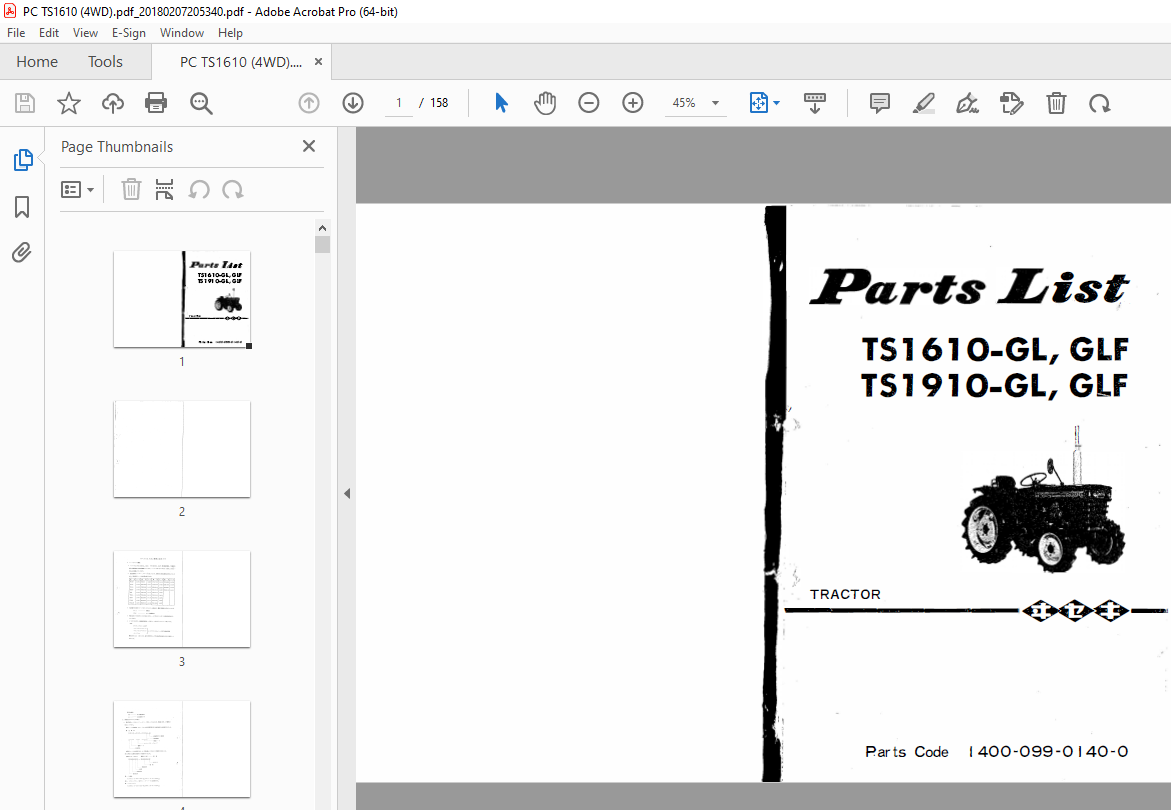The image size is (1171, 810).
Task: Open the View menu
Action: (85, 33)
